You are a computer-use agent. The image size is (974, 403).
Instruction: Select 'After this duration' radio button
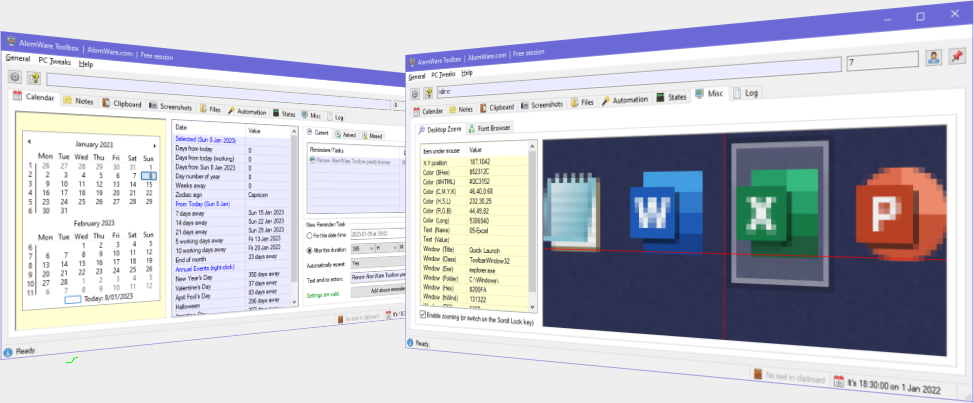pyautogui.click(x=309, y=250)
